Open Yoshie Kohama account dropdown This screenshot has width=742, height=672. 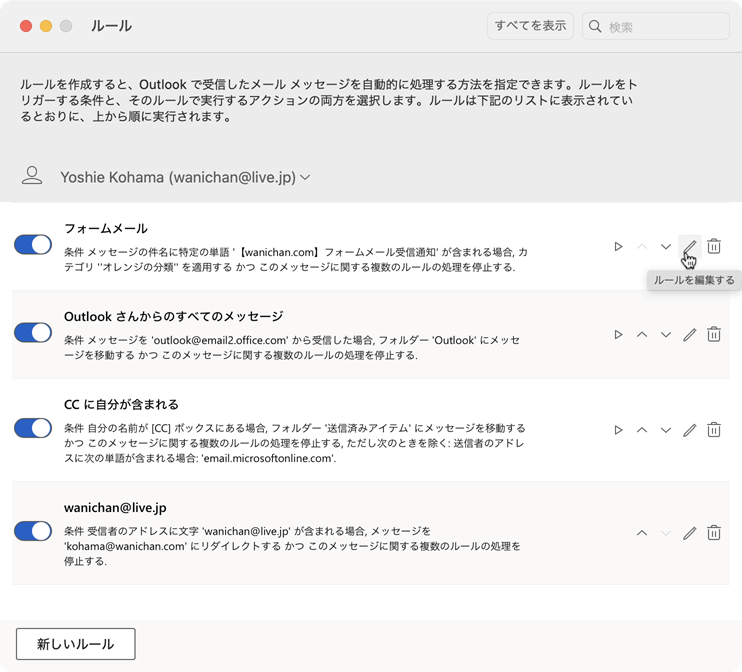(185, 177)
